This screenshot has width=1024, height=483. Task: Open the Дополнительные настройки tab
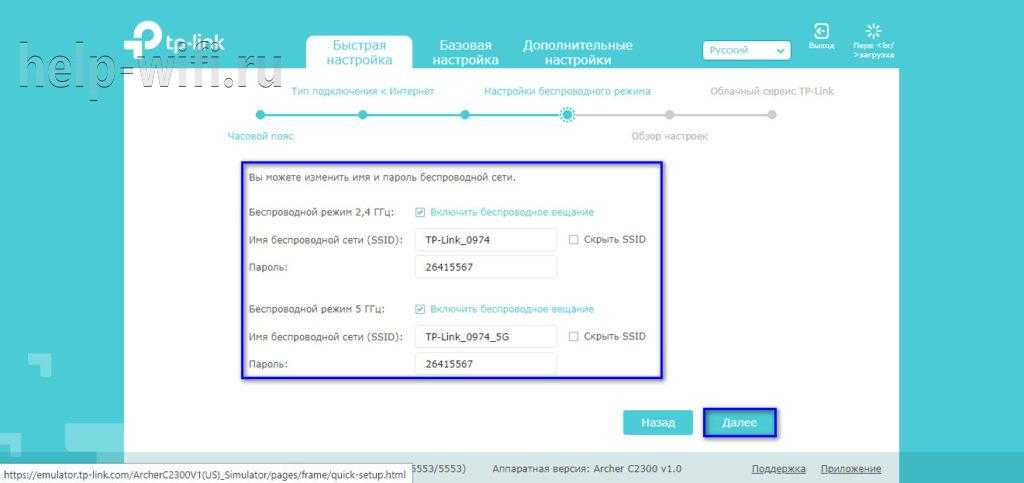click(x=577, y=52)
